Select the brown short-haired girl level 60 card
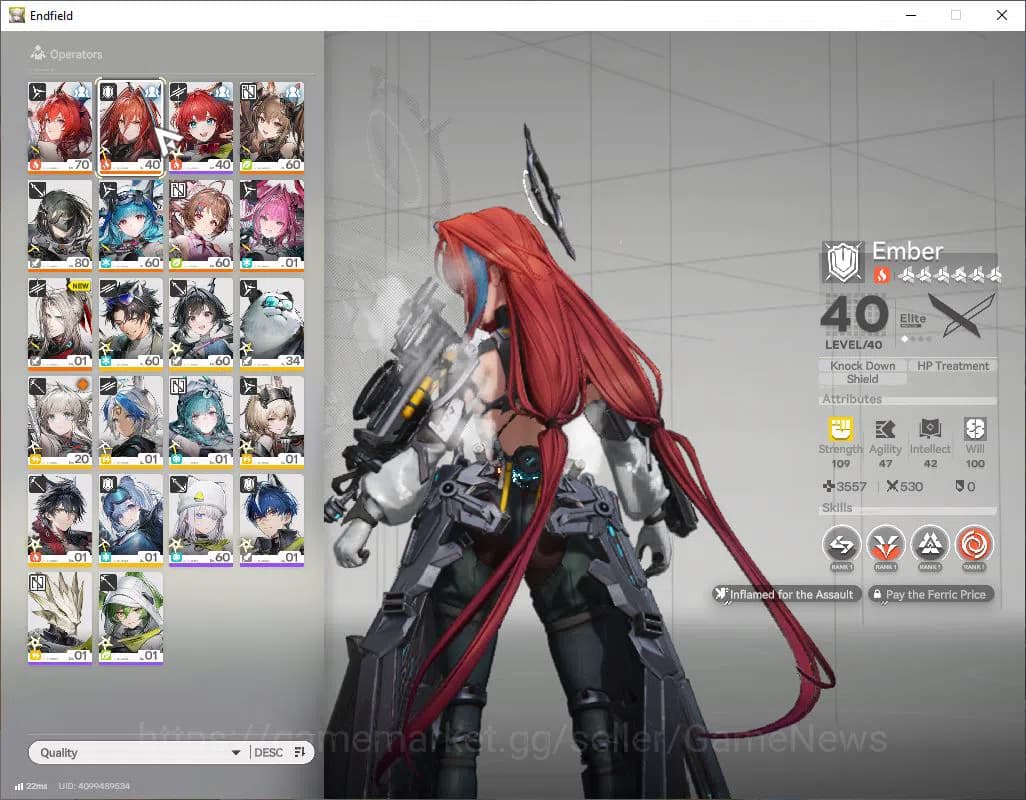1026x800 pixels. point(201,225)
